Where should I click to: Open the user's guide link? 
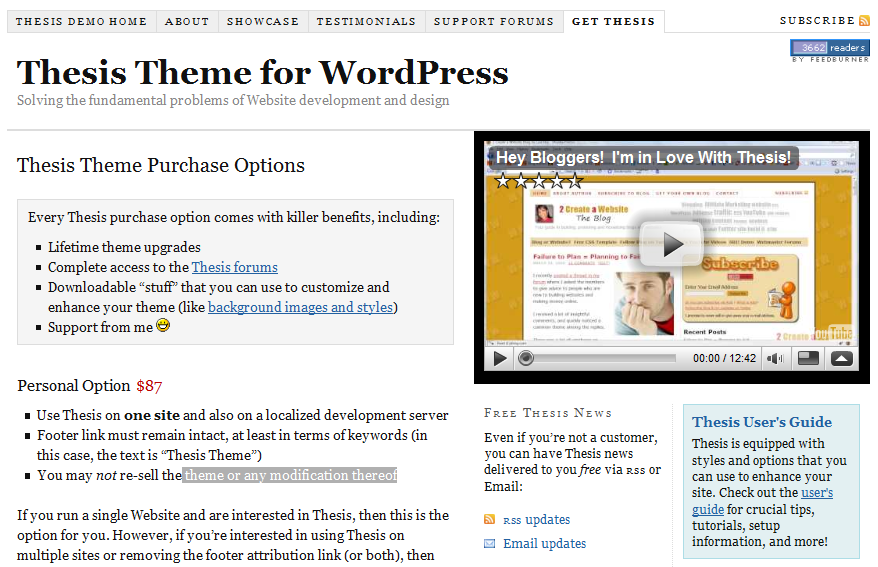(762, 501)
